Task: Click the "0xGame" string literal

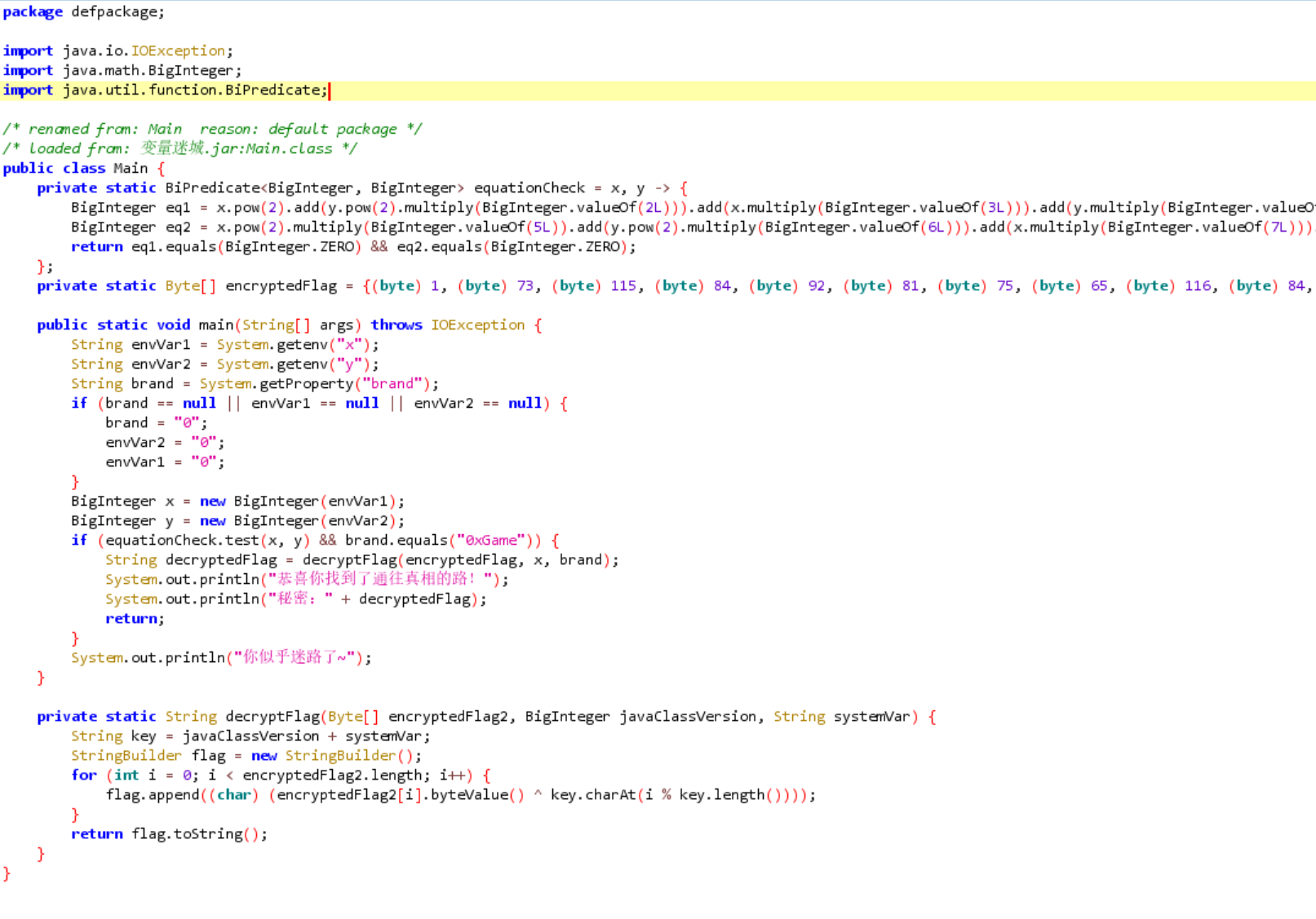Action: point(491,540)
